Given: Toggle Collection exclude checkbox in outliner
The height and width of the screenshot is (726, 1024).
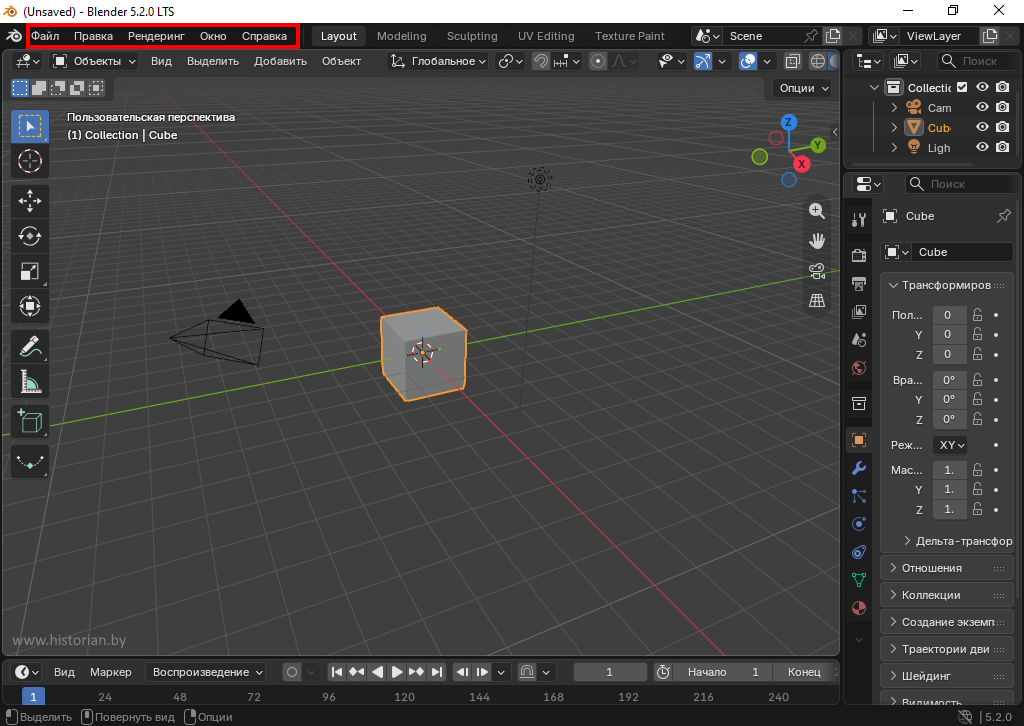Looking at the screenshot, I should click(962, 87).
